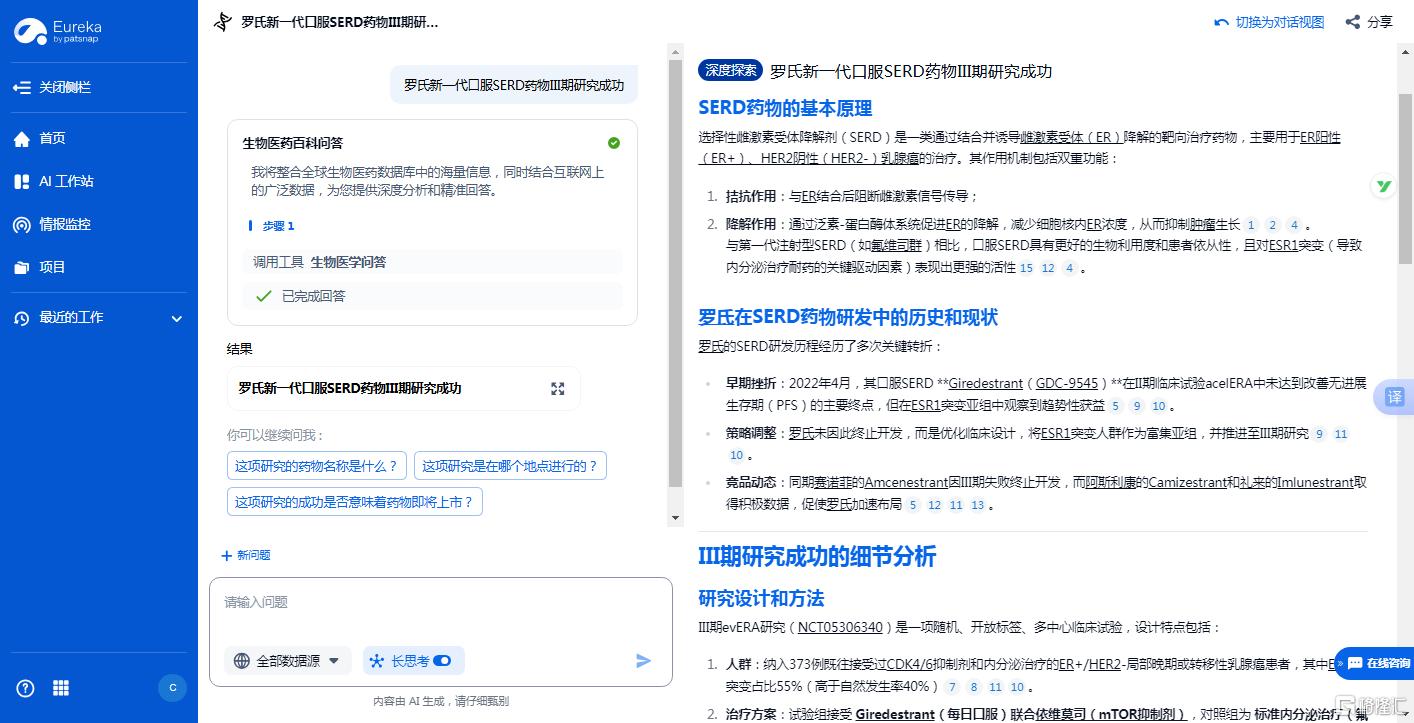Click 切换为对话视图 switch view button
This screenshot has width=1414, height=723.
(1269, 22)
